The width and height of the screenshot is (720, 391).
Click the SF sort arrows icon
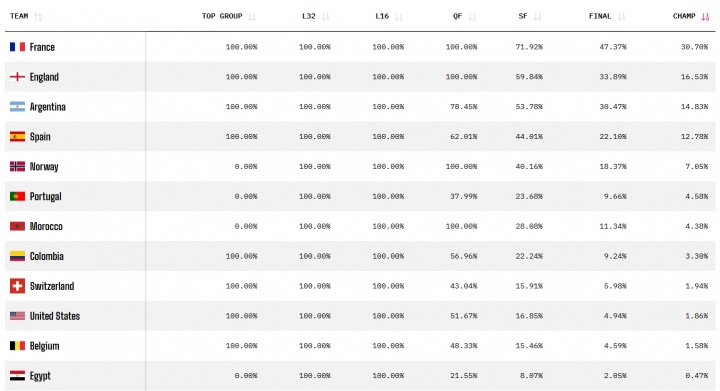(538, 17)
